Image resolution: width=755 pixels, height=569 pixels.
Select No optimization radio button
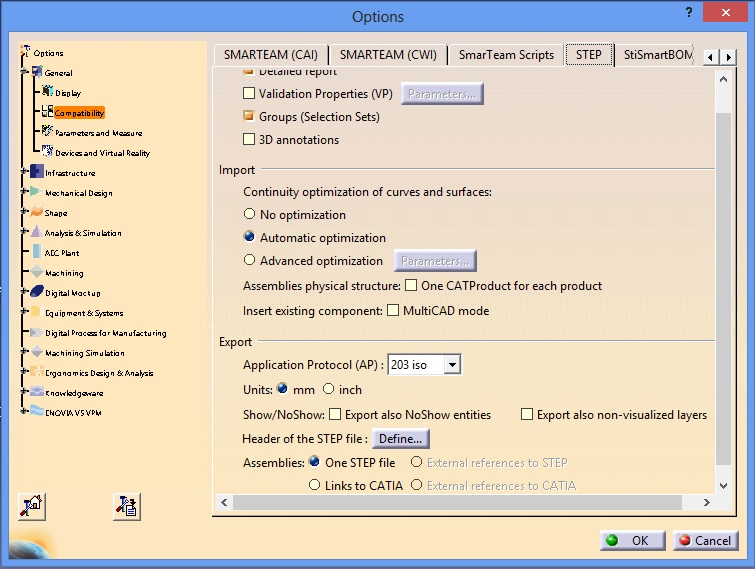[x=249, y=214]
